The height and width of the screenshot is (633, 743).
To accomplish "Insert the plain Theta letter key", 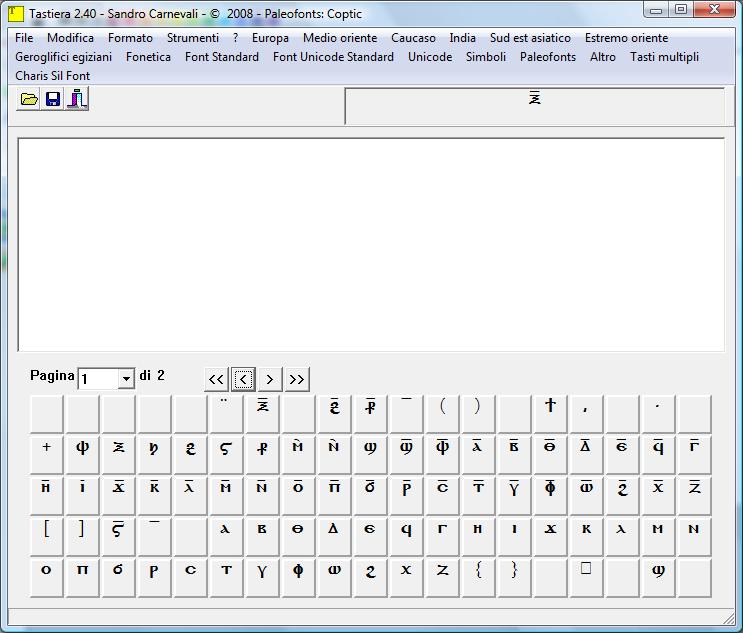I will coord(298,536).
